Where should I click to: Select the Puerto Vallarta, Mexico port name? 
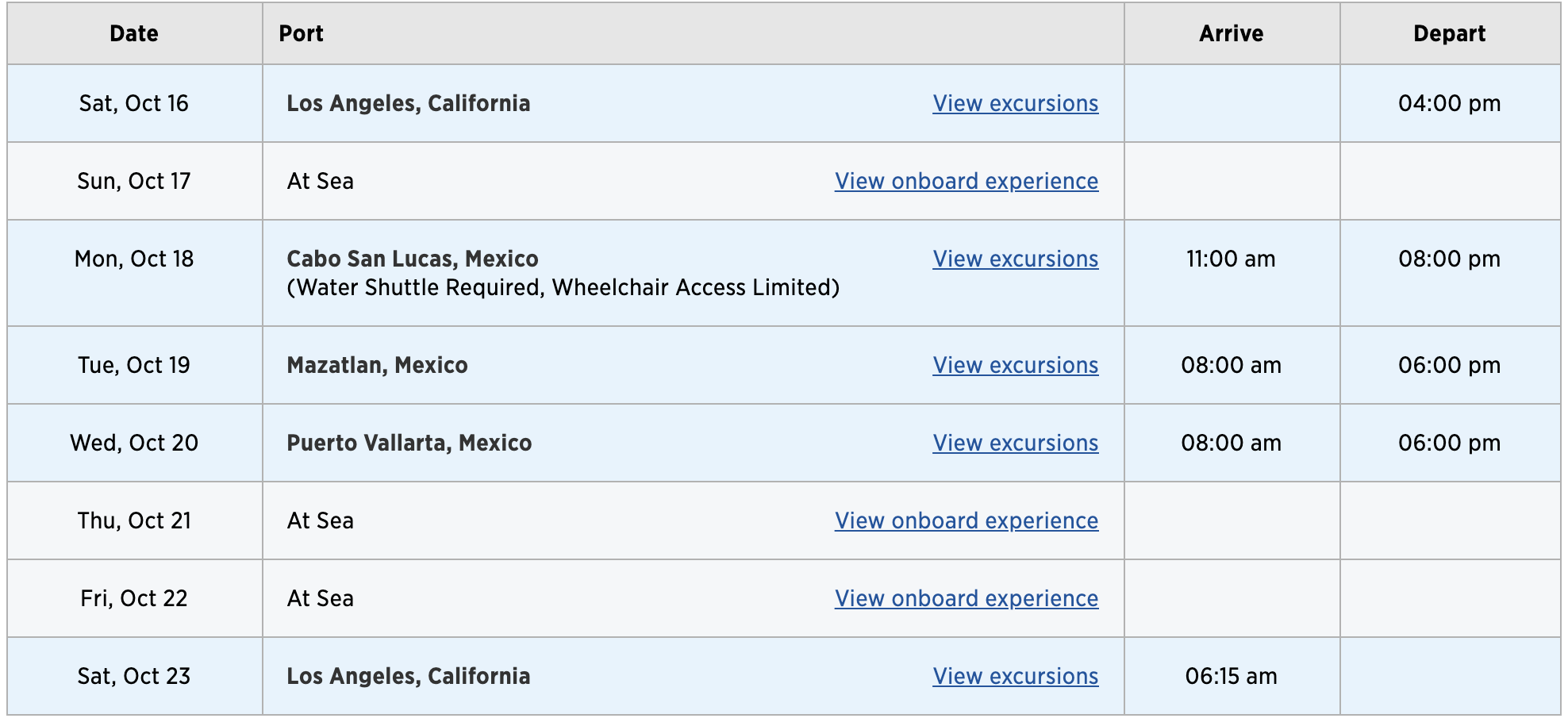409,443
